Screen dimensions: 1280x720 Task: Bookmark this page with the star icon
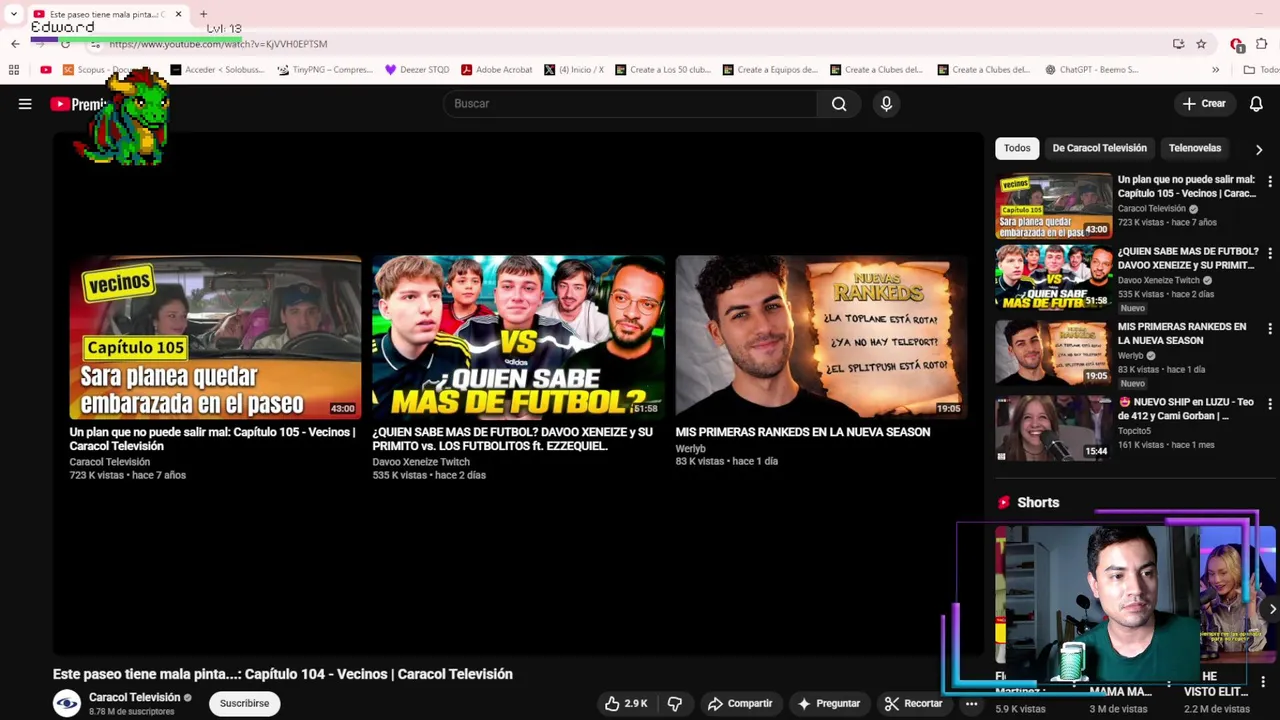point(1201,44)
